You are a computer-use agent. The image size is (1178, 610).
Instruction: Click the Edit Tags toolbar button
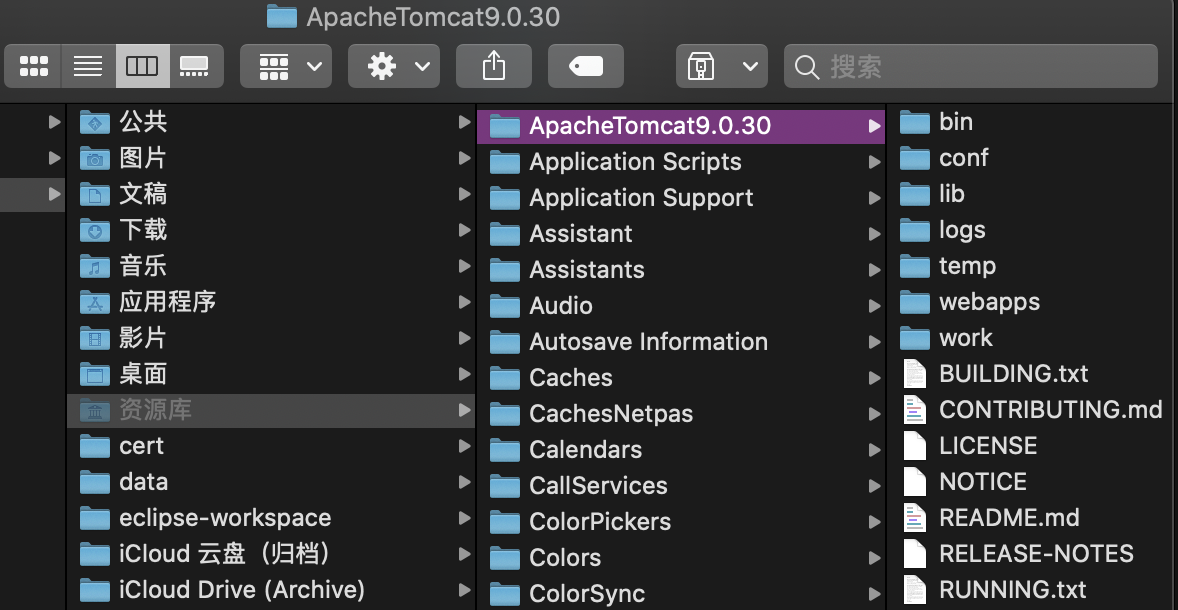(586, 66)
